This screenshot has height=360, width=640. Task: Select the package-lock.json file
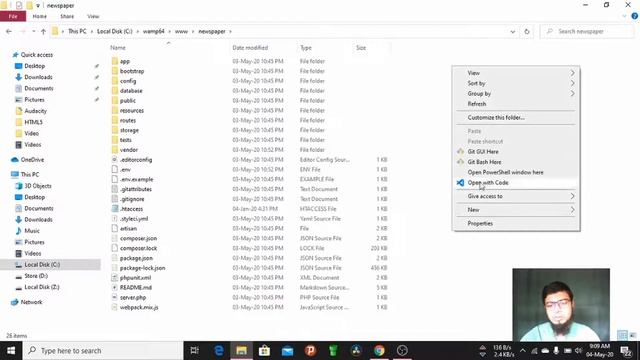142,268
